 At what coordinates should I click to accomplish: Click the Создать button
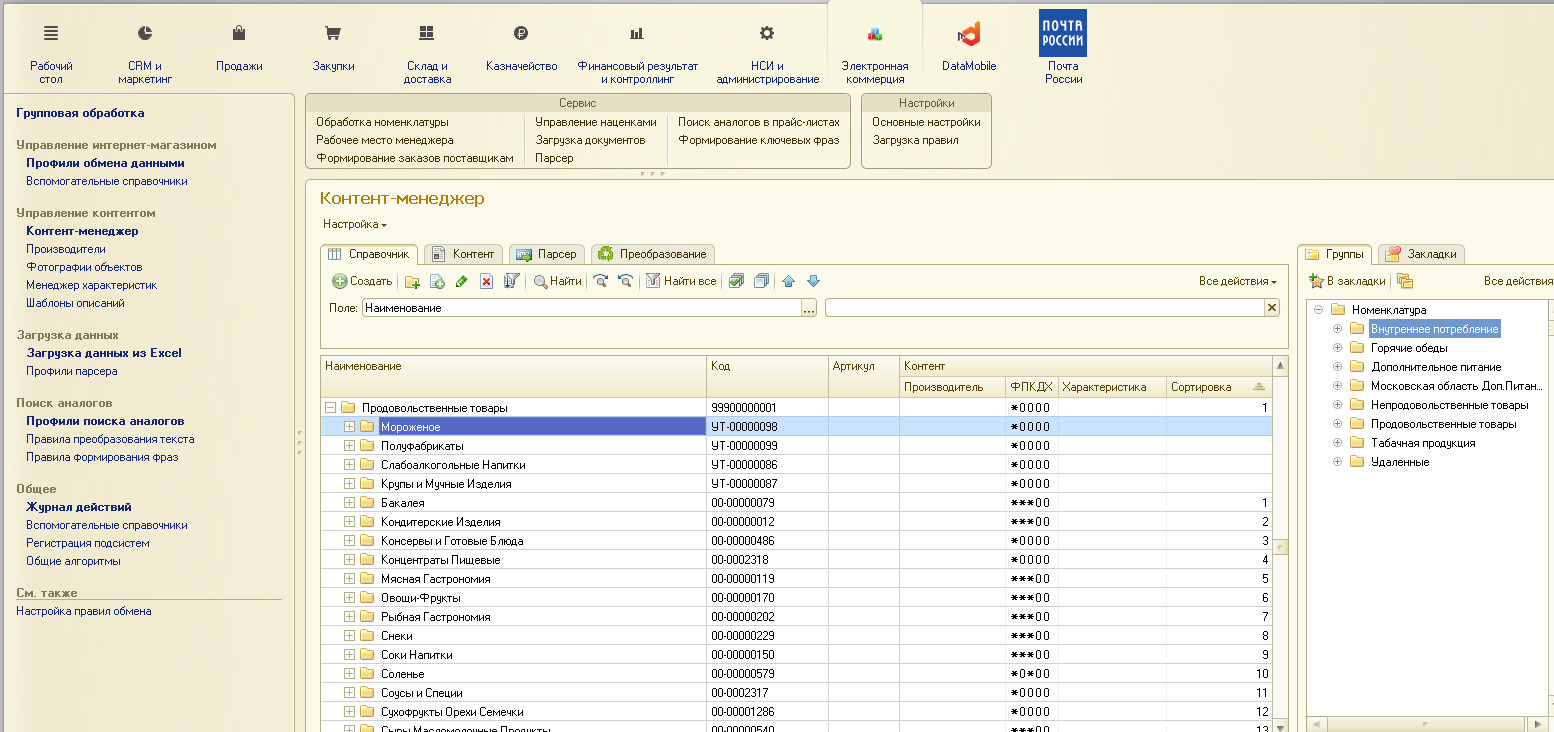pyautogui.click(x=362, y=282)
